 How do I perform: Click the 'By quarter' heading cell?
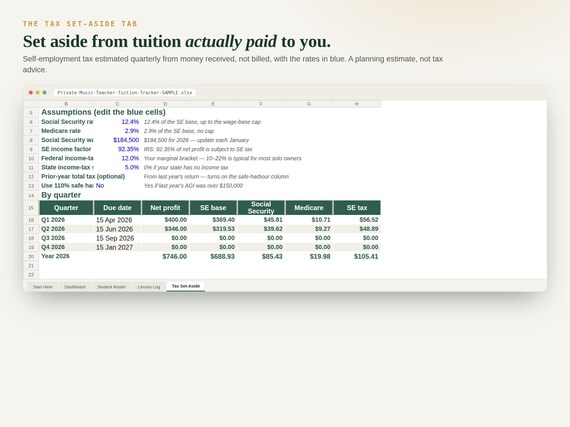click(61, 195)
